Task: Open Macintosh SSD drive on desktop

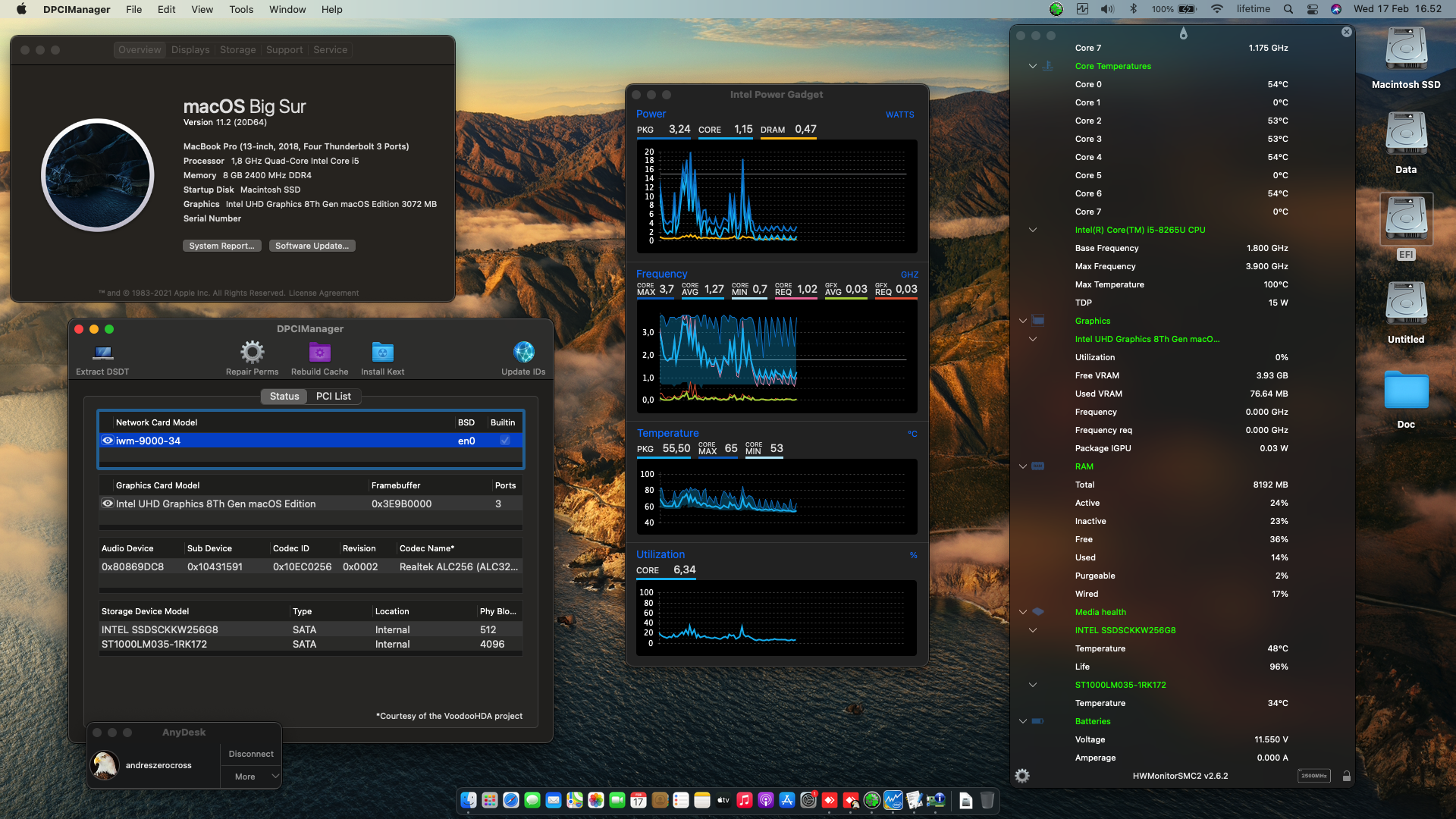Action: [1406, 50]
